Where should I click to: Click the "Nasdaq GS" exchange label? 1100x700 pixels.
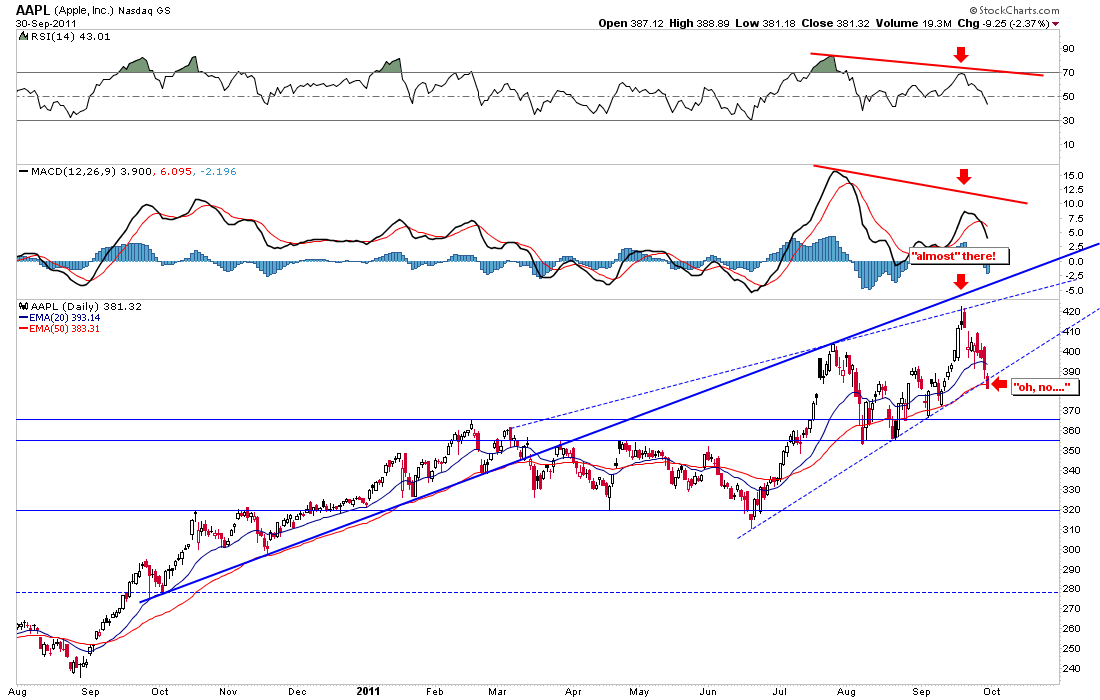[x=147, y=11]
